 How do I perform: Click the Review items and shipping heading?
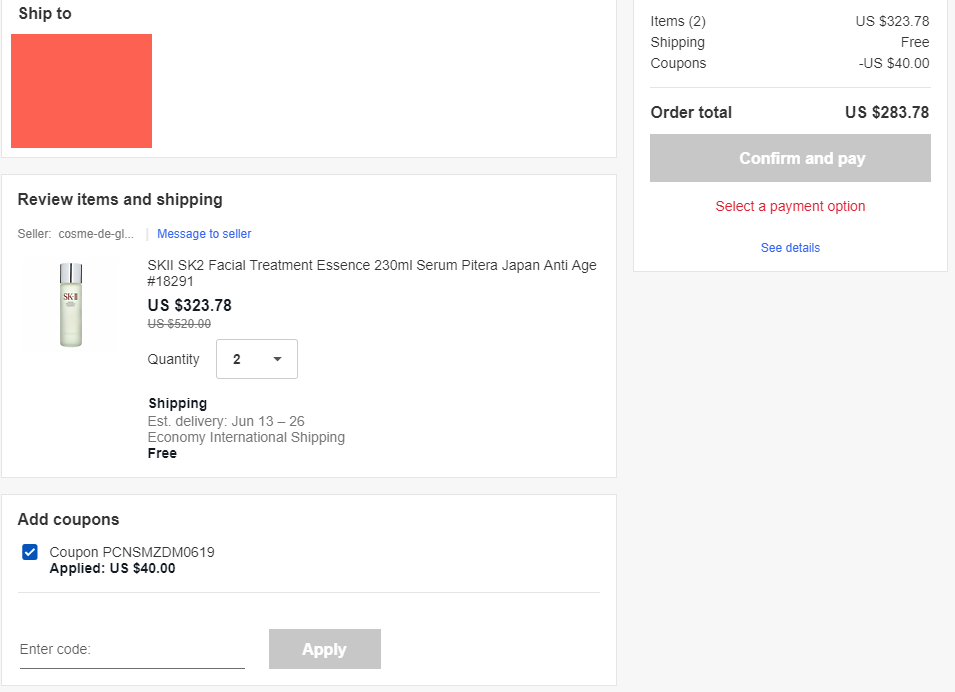point(120,200)
